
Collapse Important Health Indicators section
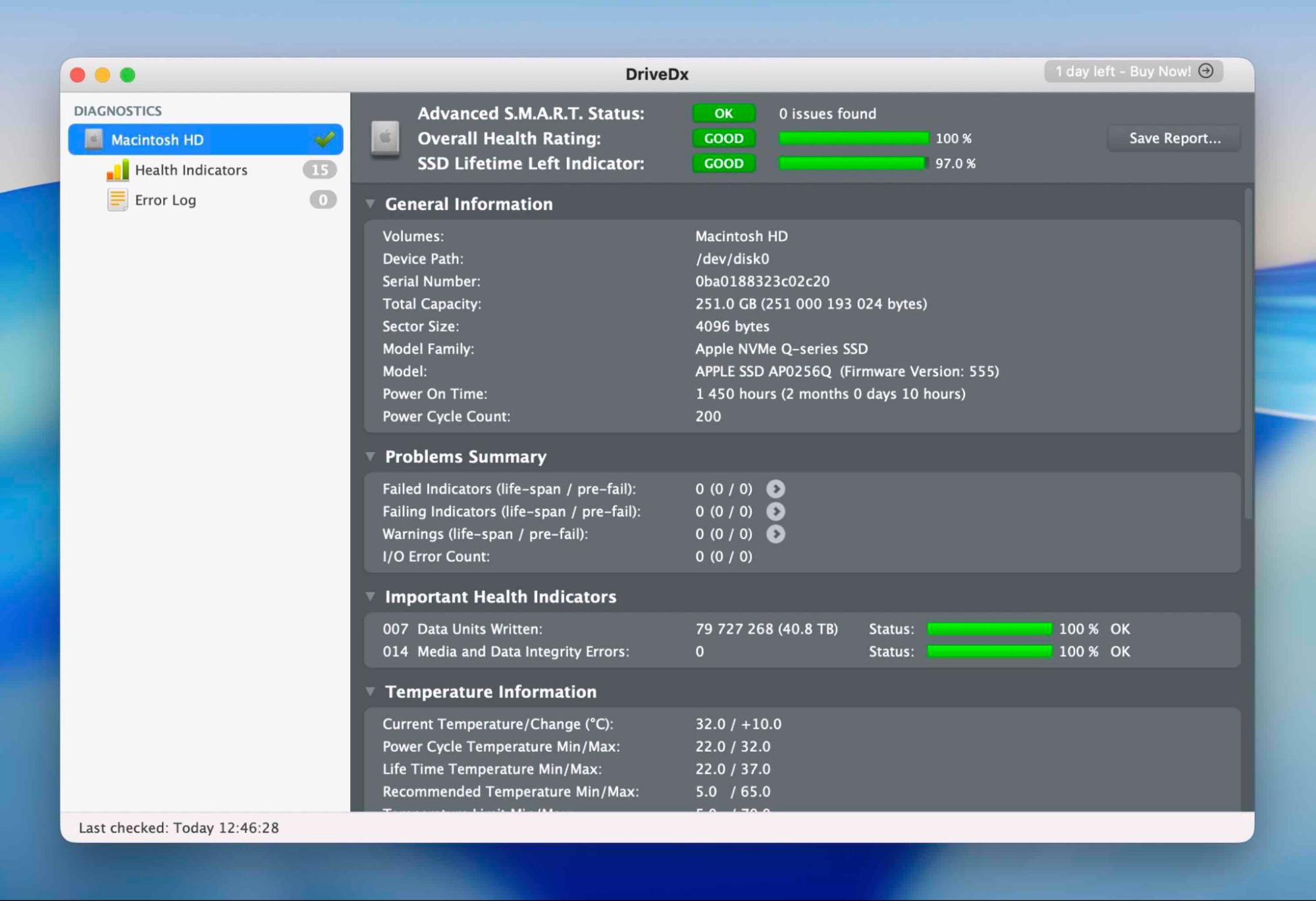[371, 596]
